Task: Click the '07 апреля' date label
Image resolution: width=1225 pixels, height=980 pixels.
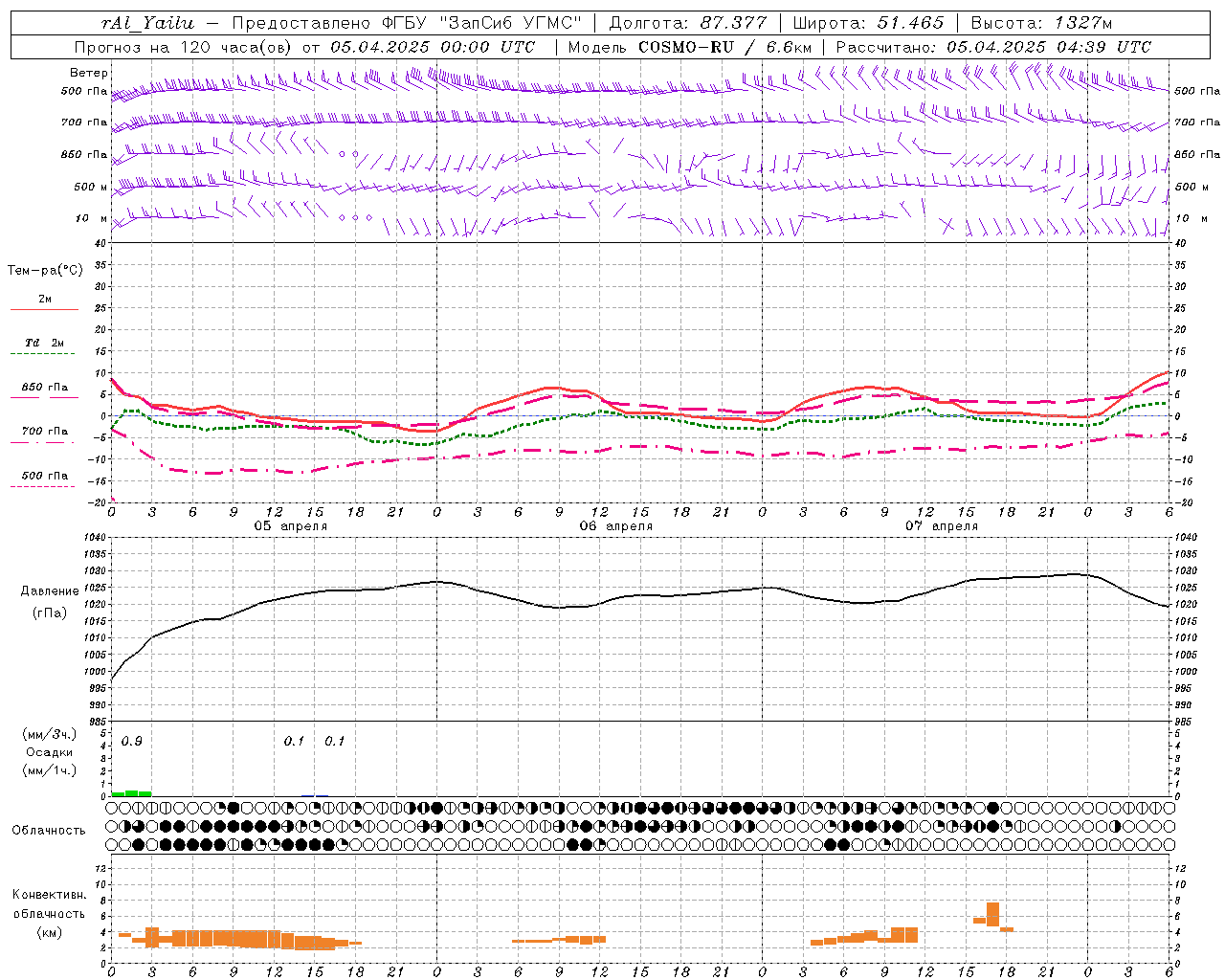Action: [x=941, y=526]
